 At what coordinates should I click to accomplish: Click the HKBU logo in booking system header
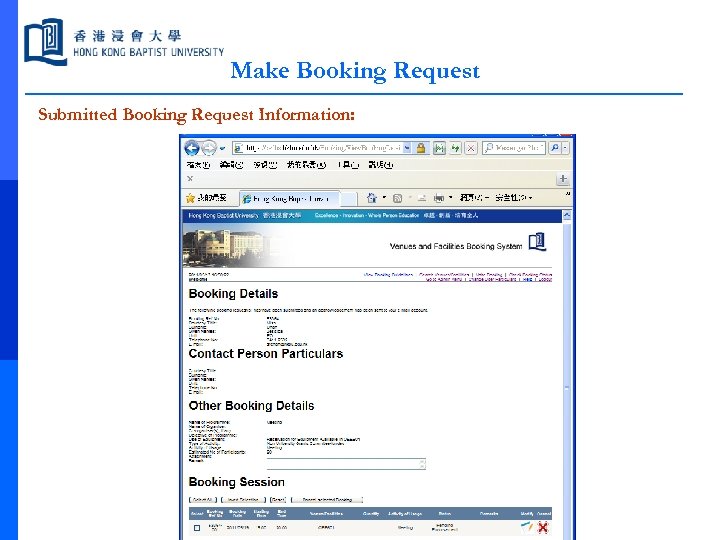tap(537, 242)
